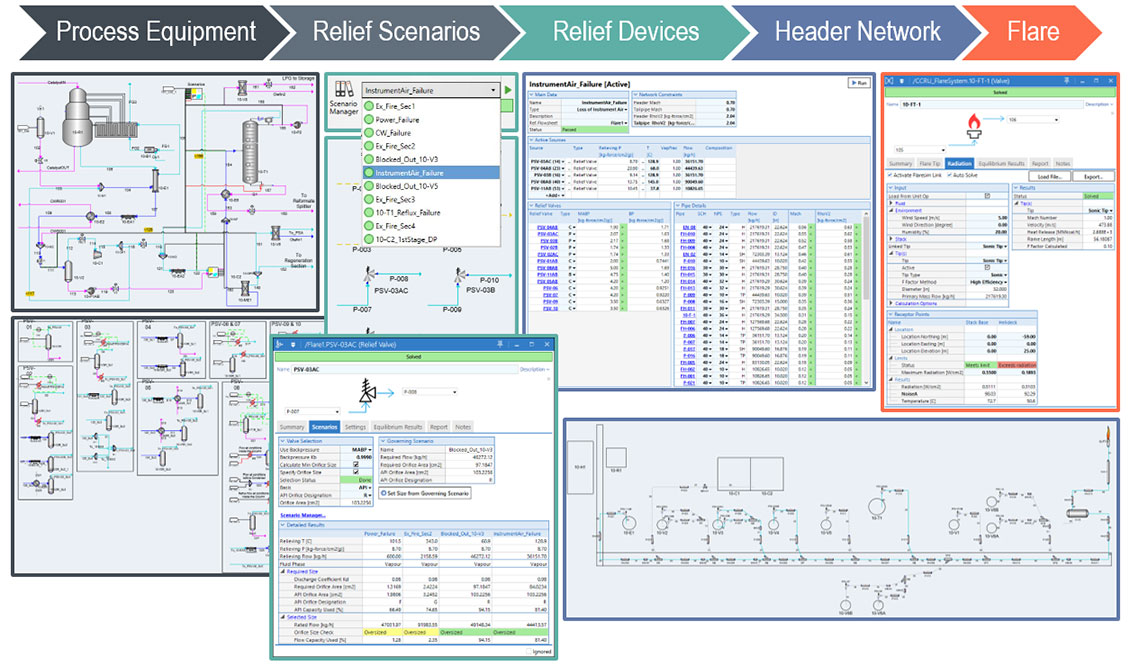Image resolution: width=1130 pixels, height=666 pixels.
Task: Click the flare stack tip in header network
Action: click(1108, 438)
